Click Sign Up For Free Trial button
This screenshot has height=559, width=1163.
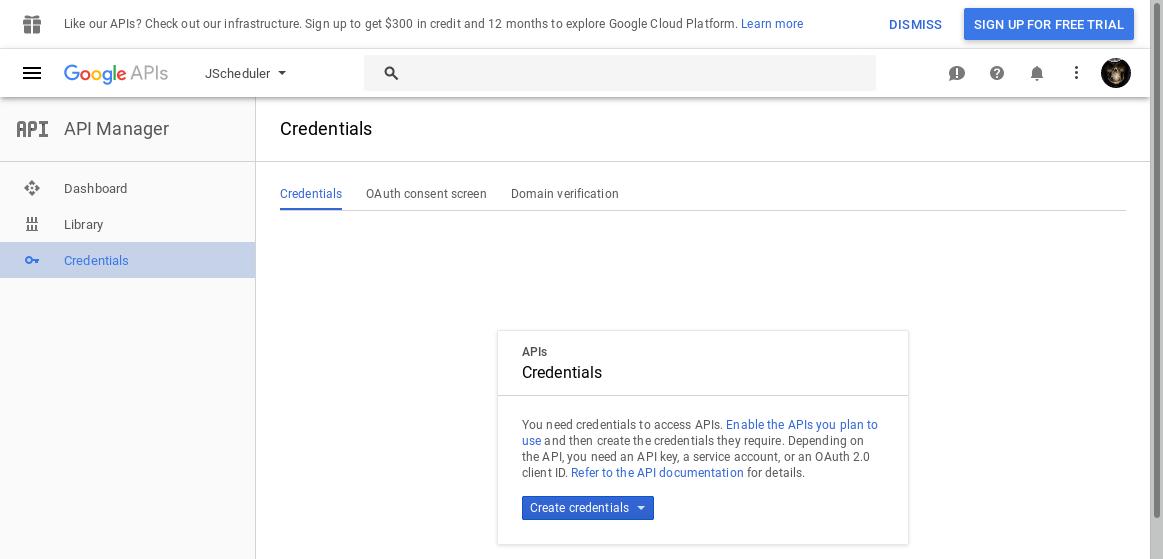point(1049,24)
